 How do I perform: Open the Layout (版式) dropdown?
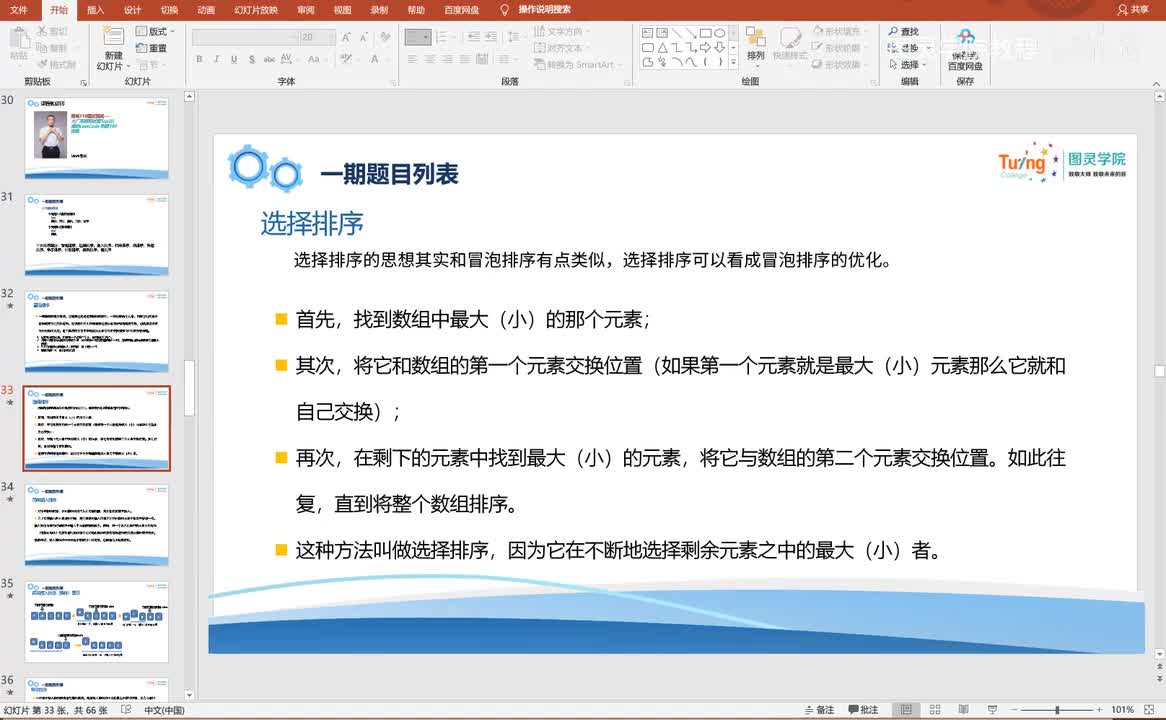point(155,31)
